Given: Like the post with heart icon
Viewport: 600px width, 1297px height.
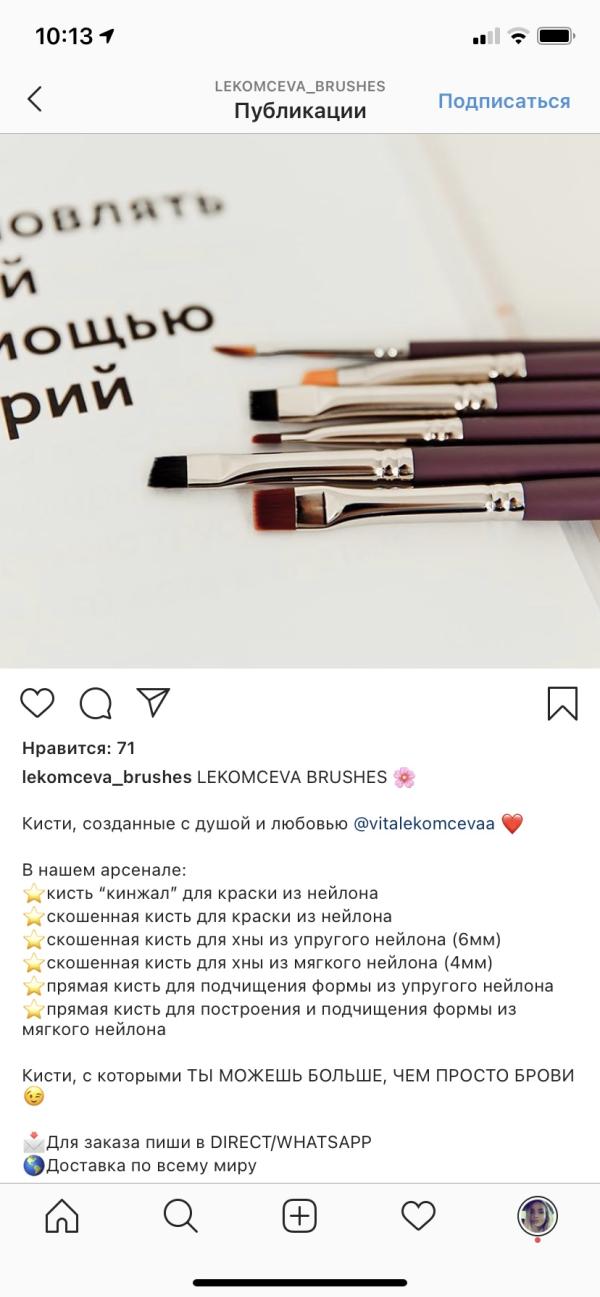Looking at the screenshot, I should click(37, 703).
